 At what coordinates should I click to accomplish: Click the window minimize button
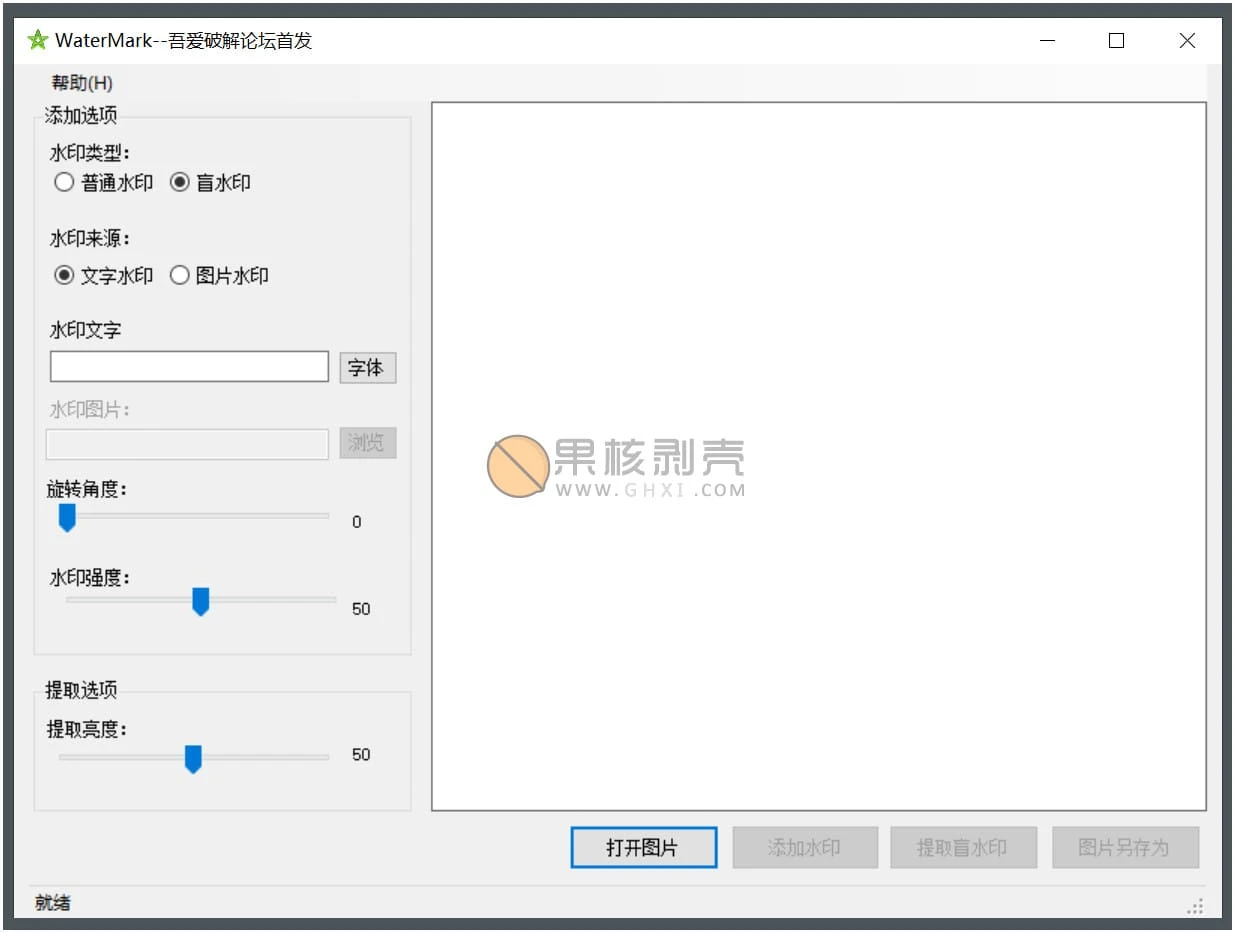(1046, 41)
